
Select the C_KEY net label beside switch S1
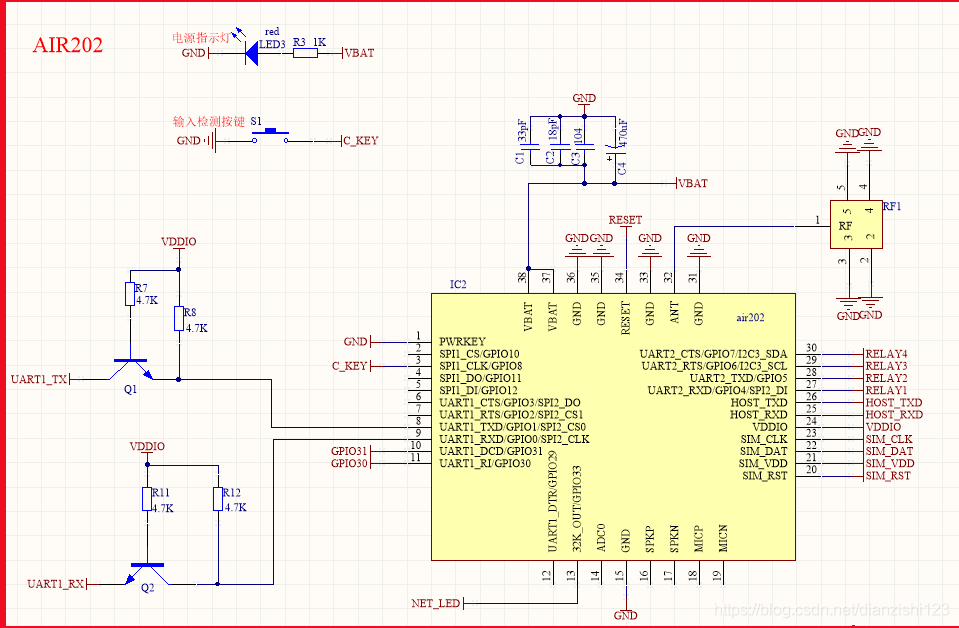[x=360, y=141]
